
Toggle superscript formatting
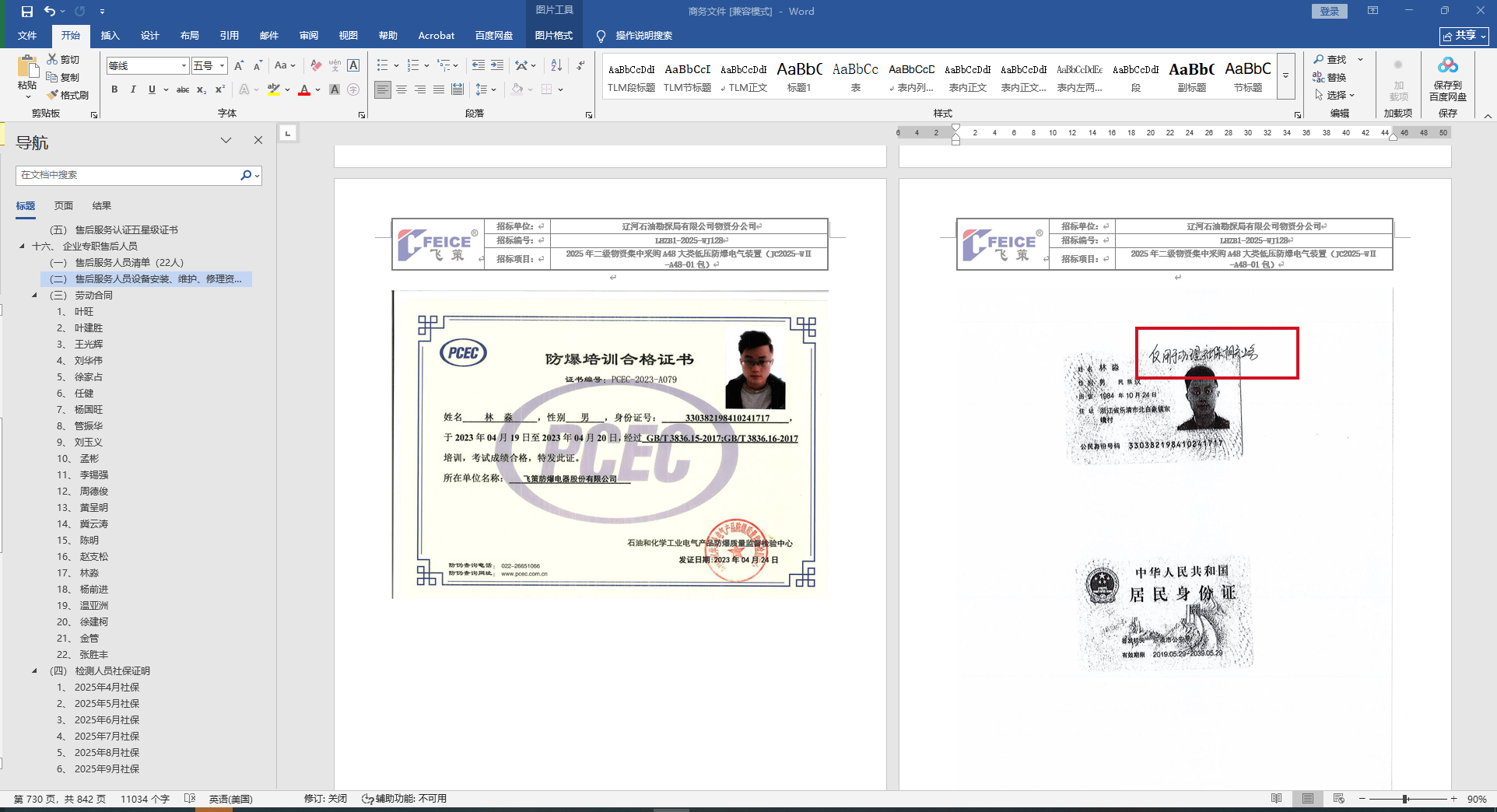(x=220, y=89)
